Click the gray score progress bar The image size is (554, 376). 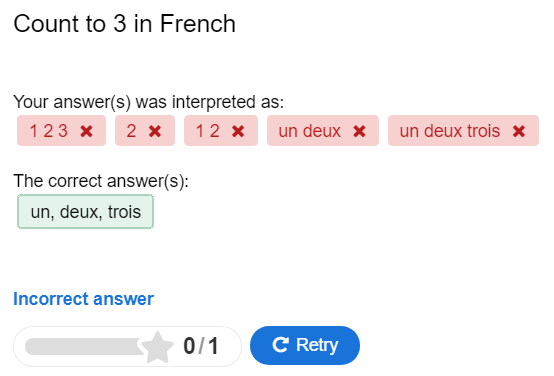tap(85, 346)
